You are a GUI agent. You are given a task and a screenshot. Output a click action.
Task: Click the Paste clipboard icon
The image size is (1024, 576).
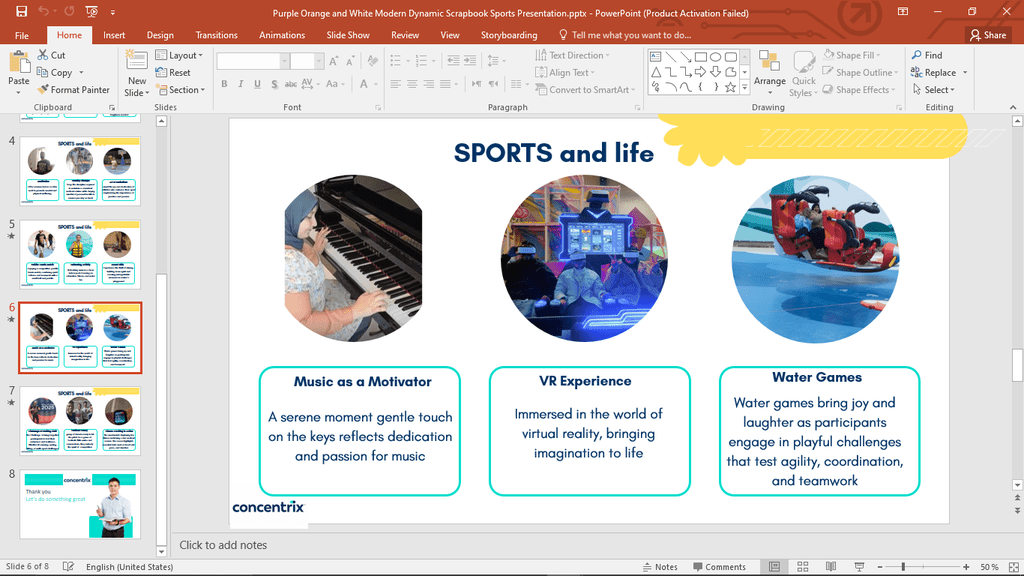tap(18, 66)
